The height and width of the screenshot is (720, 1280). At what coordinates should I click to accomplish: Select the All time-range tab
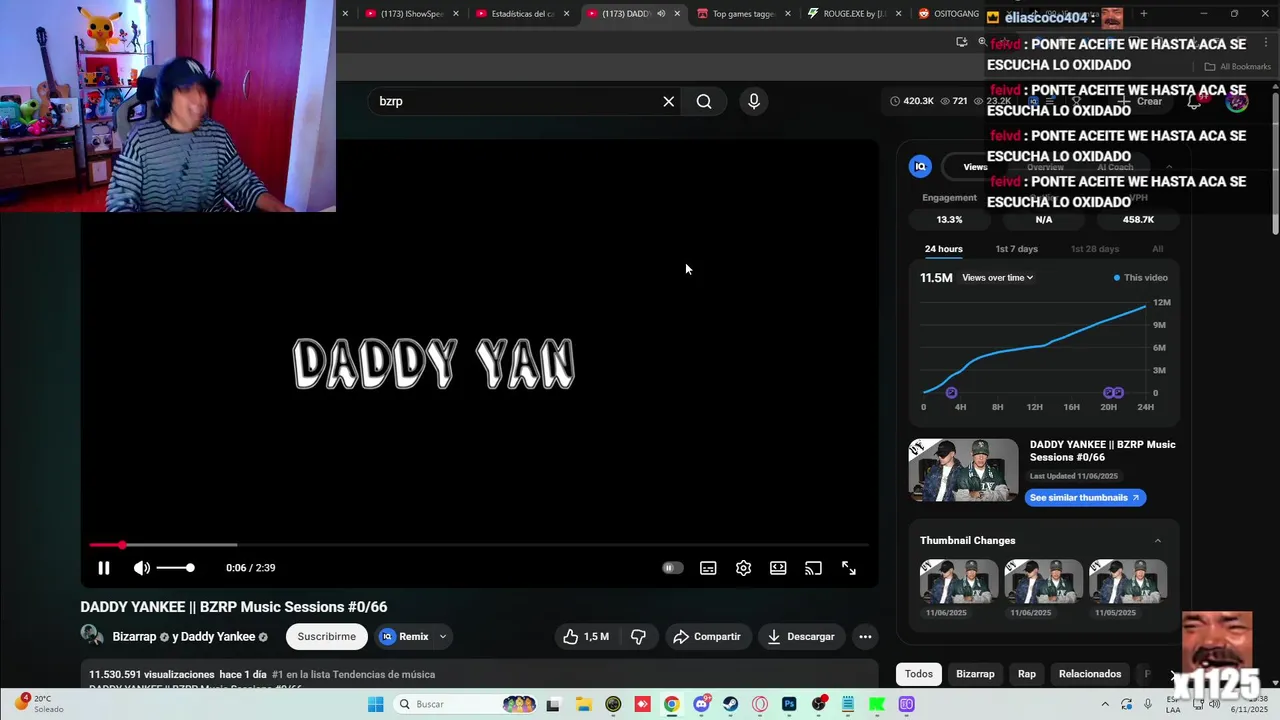(1157, 249)
